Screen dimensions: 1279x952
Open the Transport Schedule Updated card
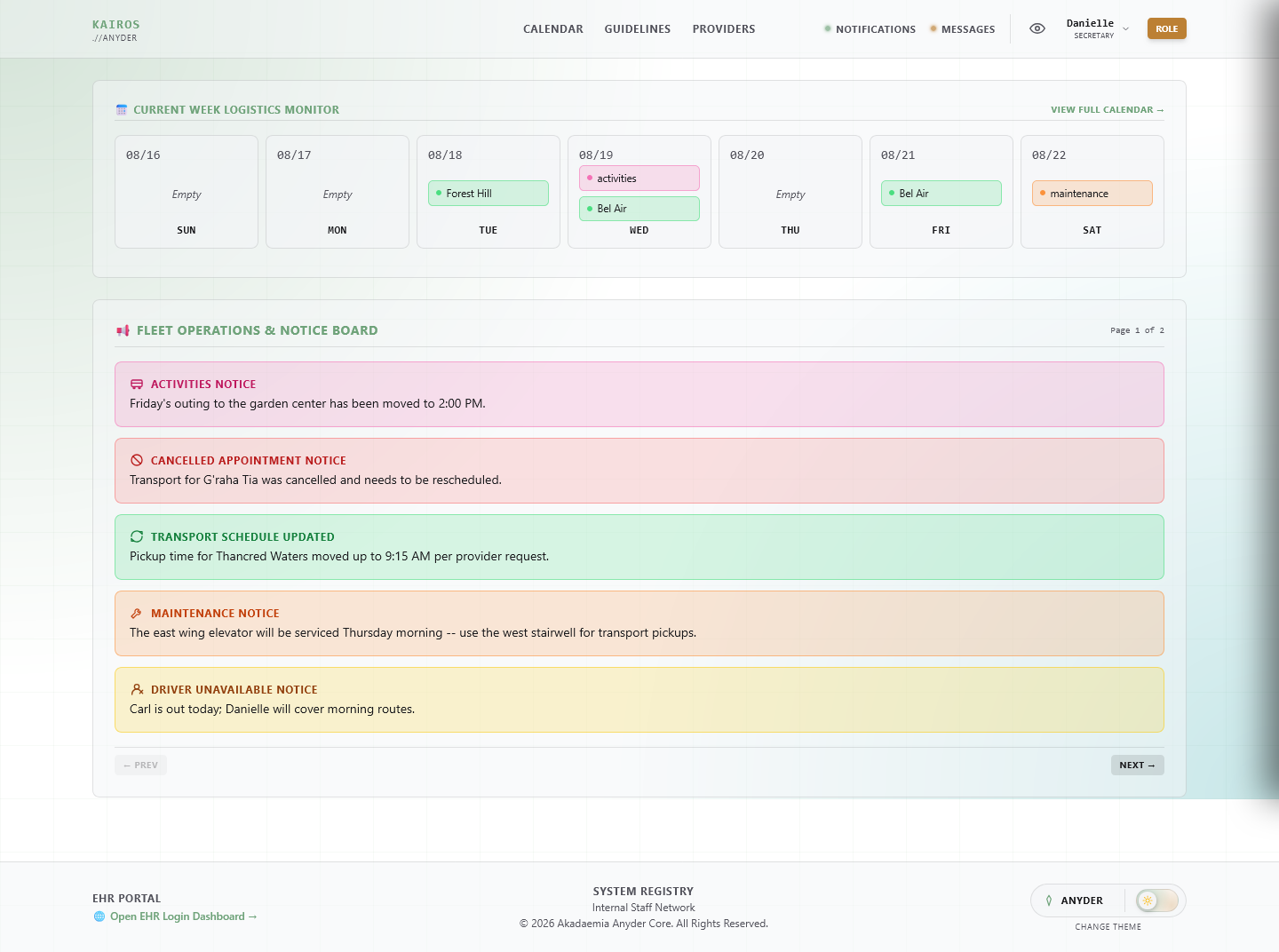point(639,547)
